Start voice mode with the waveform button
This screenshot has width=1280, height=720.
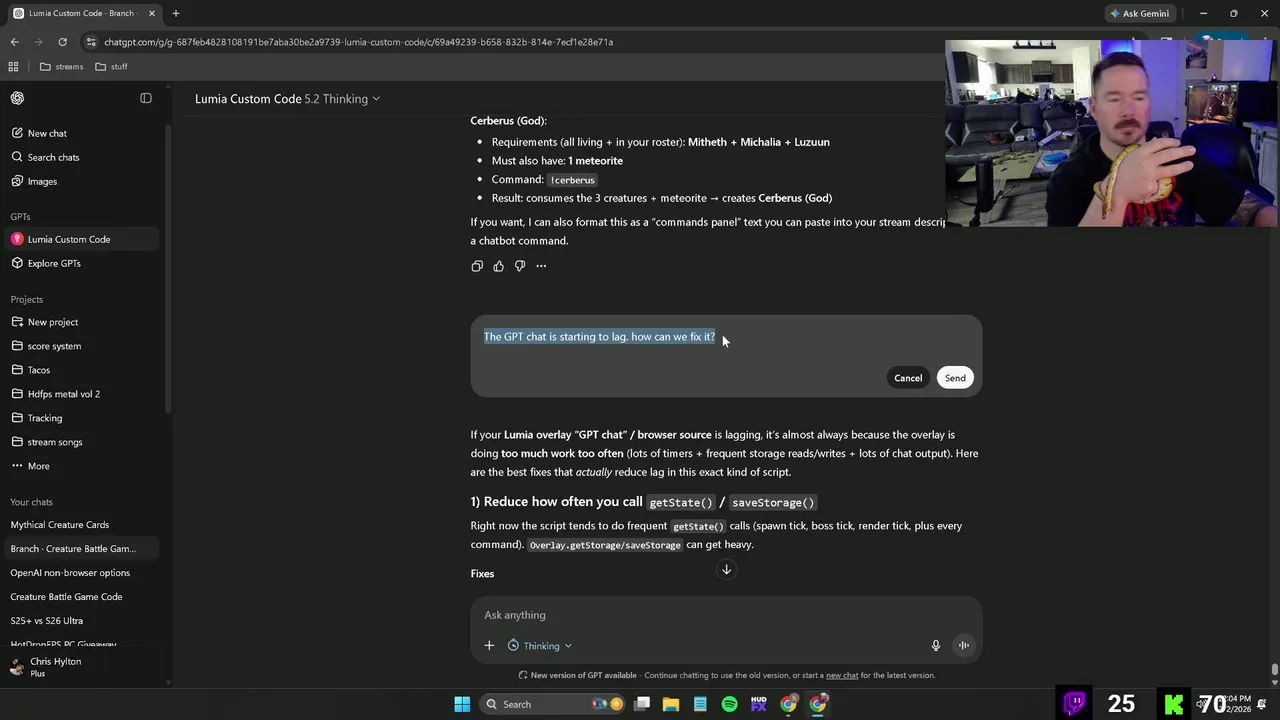coord(964,646)
